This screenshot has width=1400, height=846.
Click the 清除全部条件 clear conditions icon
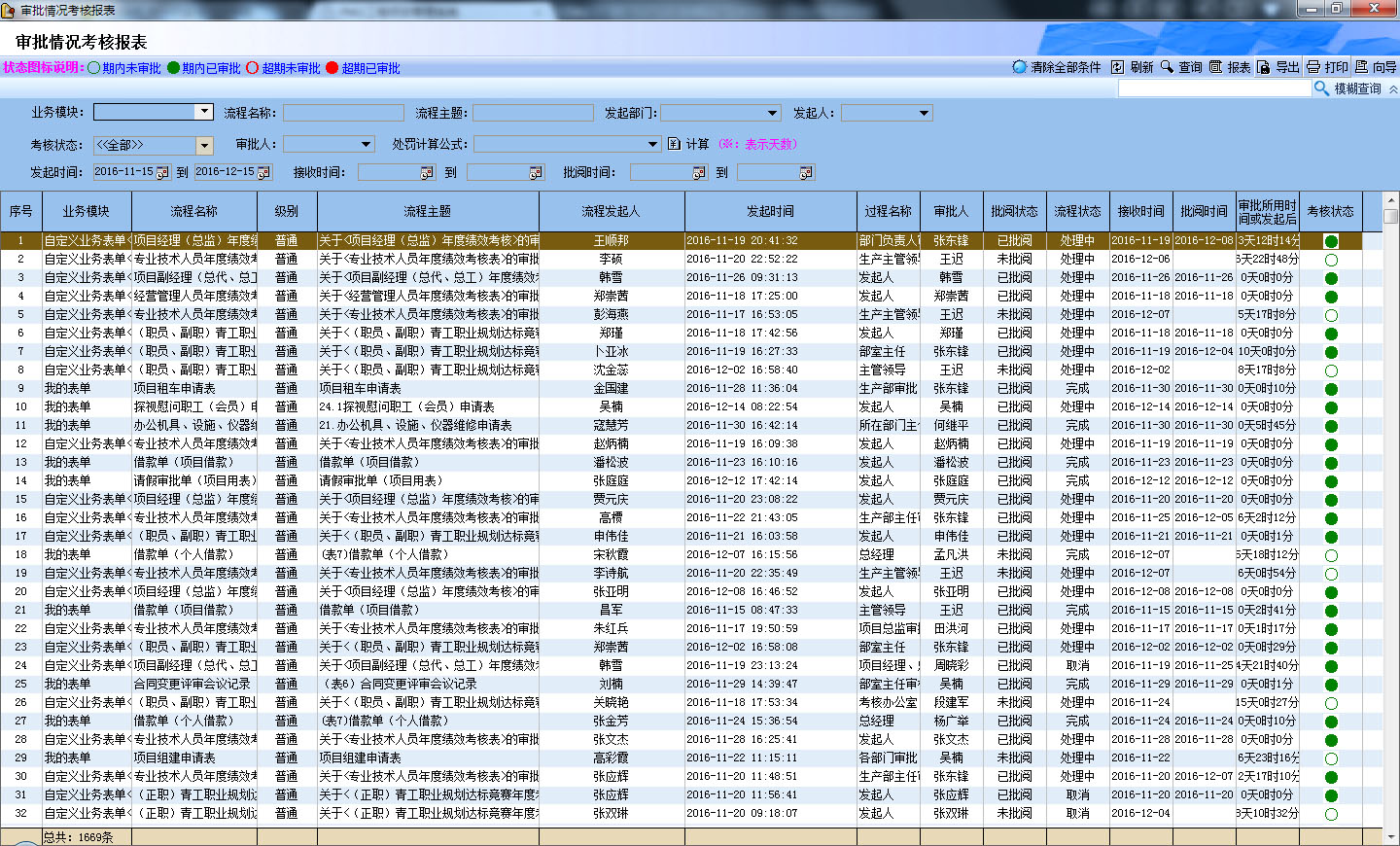(1020, 67)
